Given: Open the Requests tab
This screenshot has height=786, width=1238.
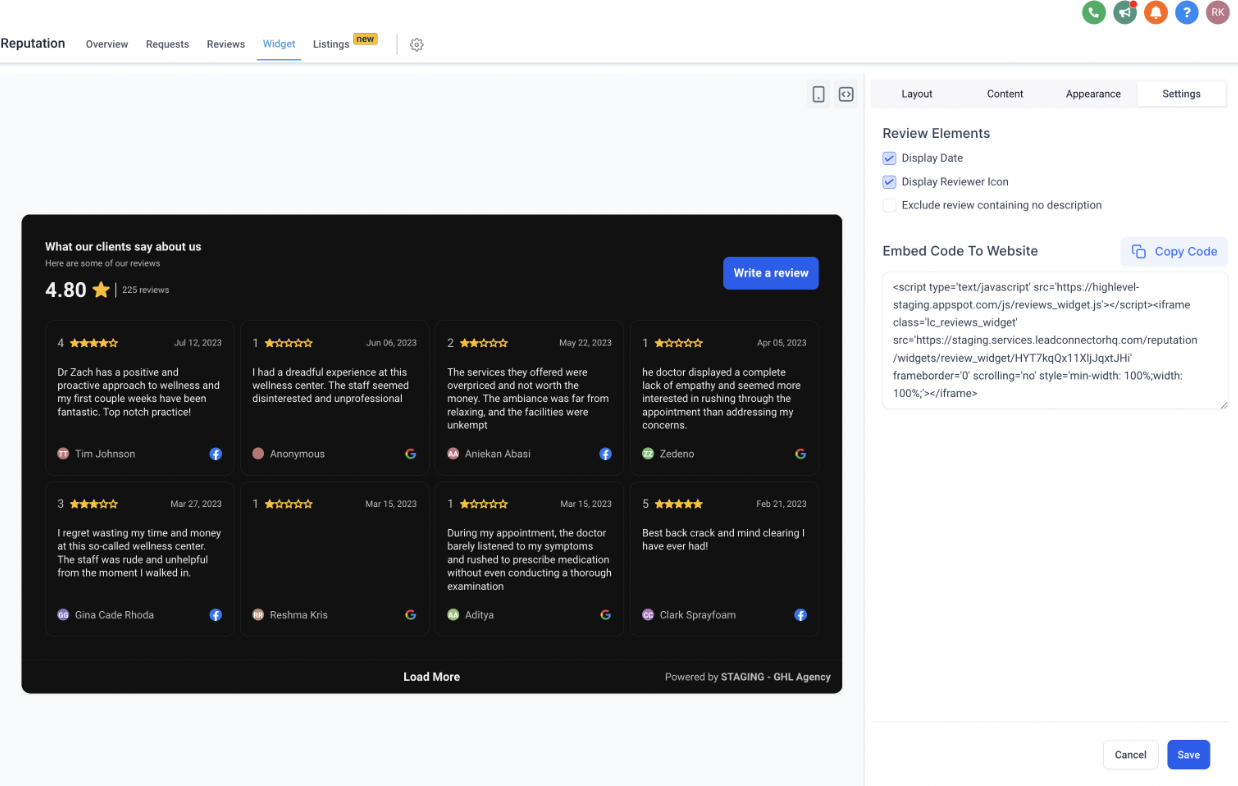Looking at the screenshot, I should 167,44.
